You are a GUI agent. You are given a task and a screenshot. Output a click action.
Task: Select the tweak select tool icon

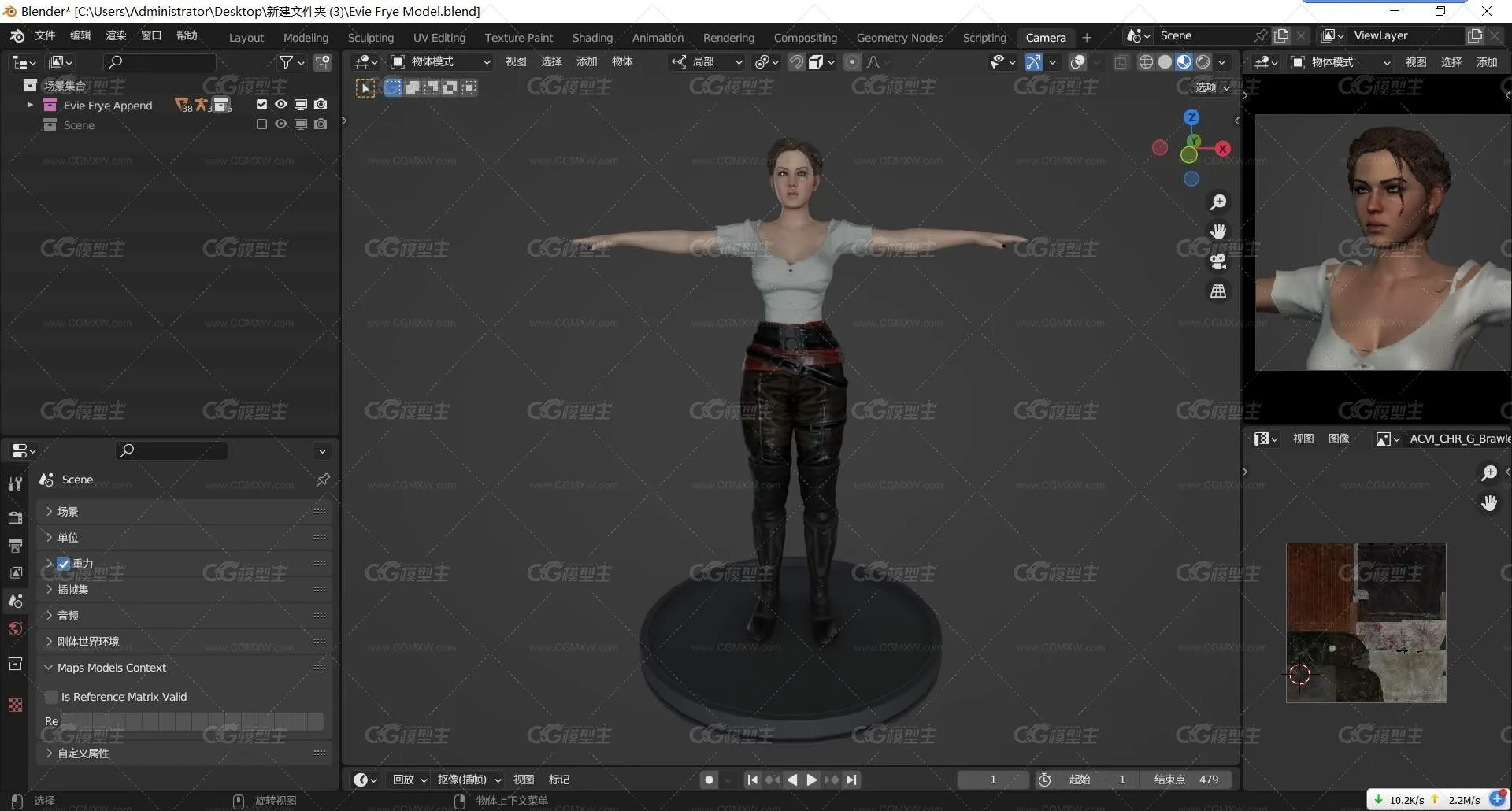pos(365,88)
